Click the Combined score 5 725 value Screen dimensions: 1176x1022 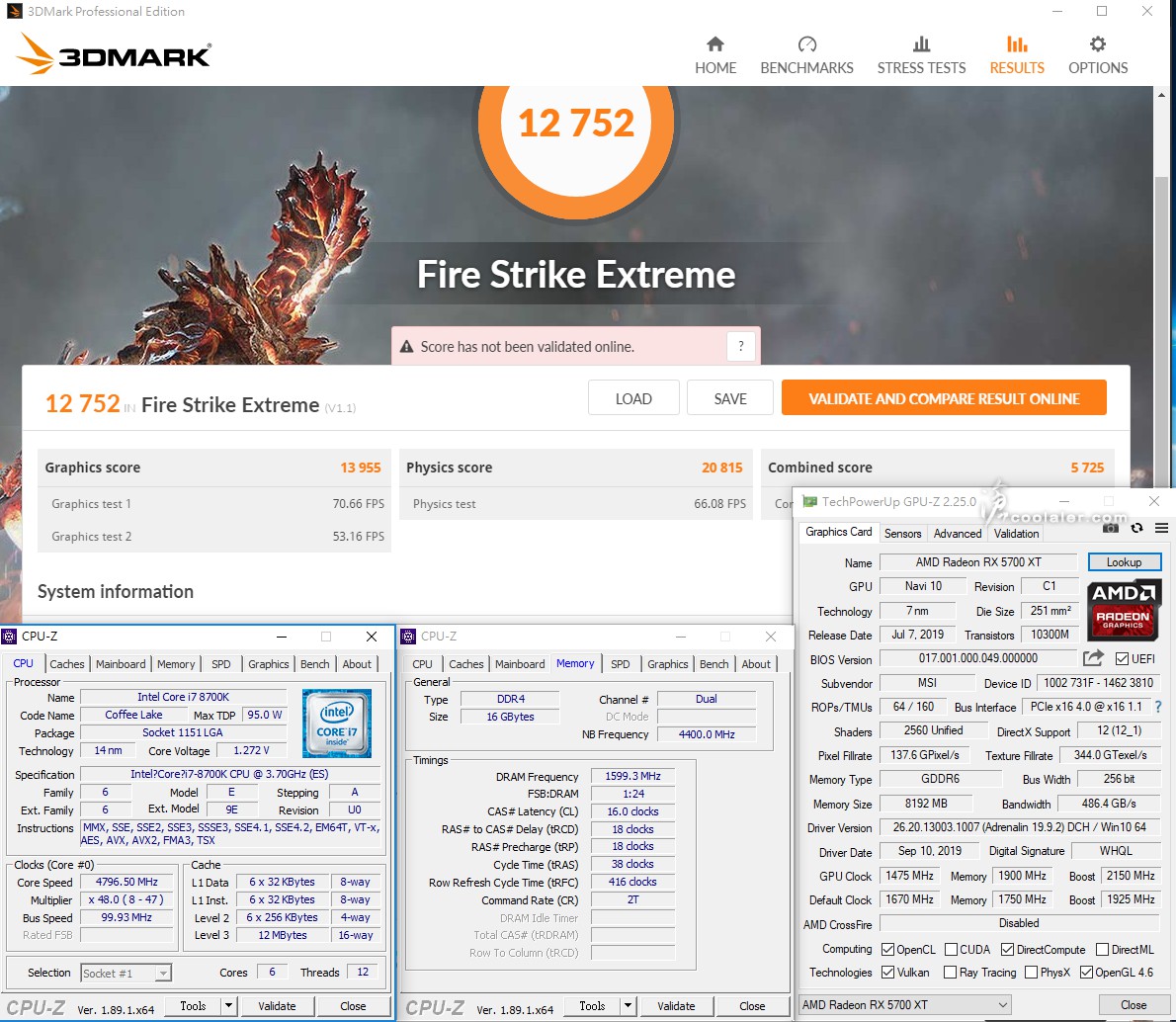(x=1087, y=468)
